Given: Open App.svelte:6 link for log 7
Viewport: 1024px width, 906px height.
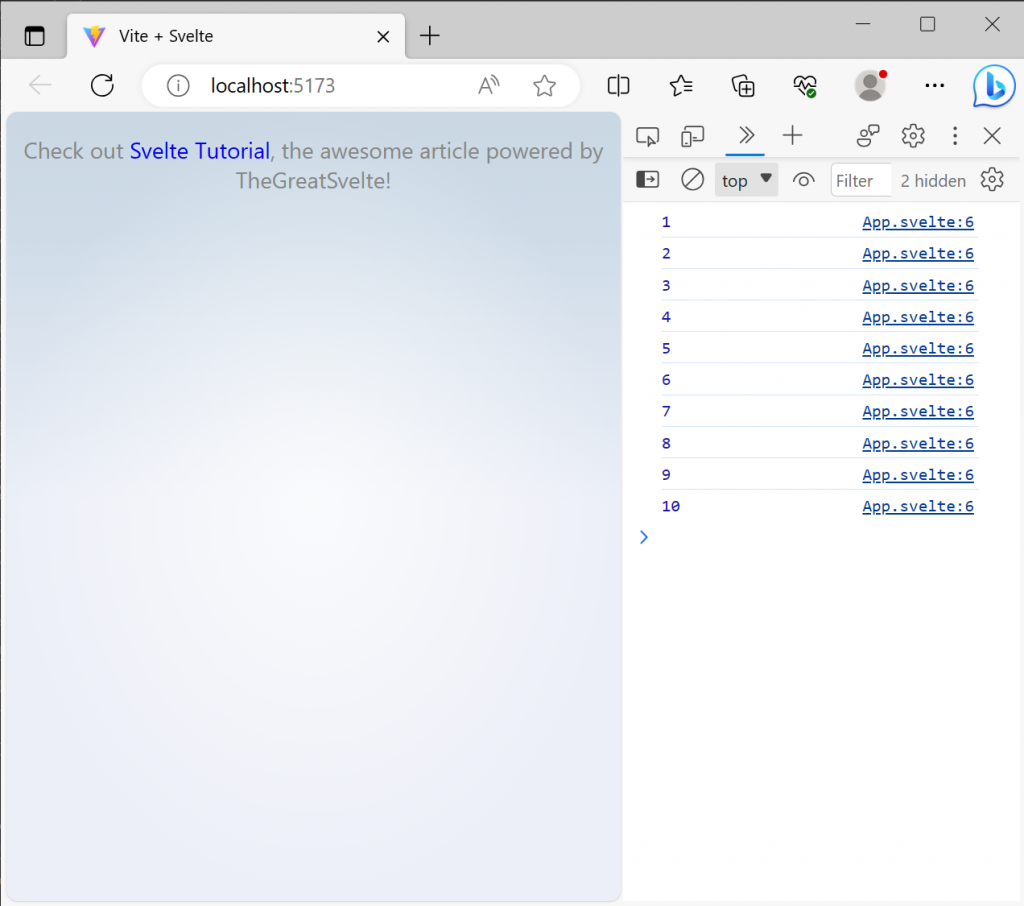Looking at the screenshot, I should point(918,412).
